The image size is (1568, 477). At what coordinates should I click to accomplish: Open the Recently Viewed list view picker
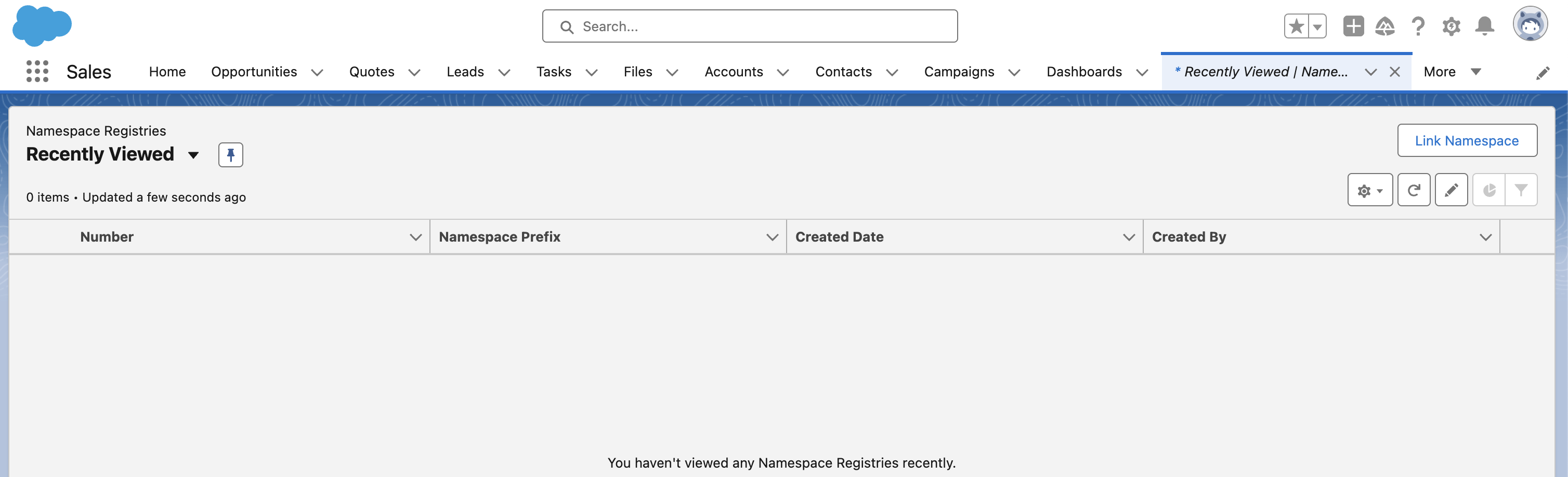(x=193, y=155)
